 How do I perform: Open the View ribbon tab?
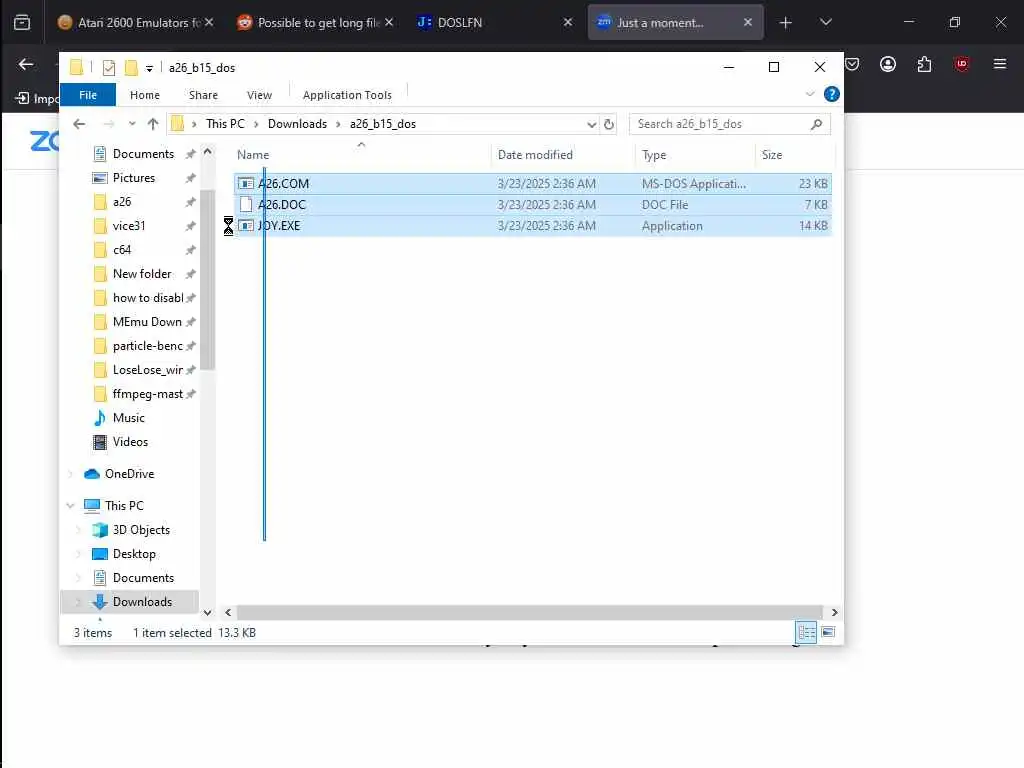pos(259,95)
